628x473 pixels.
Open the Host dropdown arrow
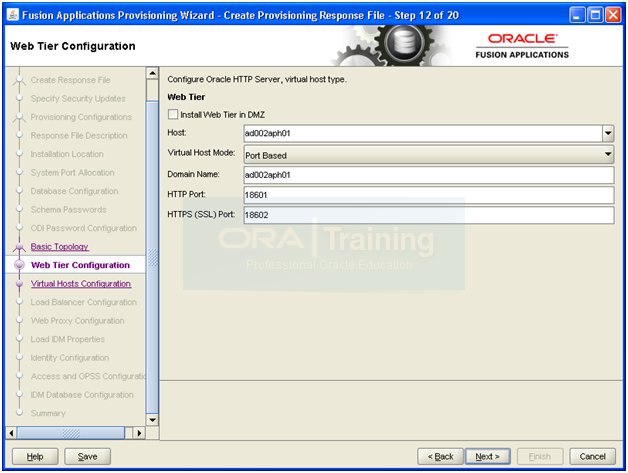[x=608, y=133]
